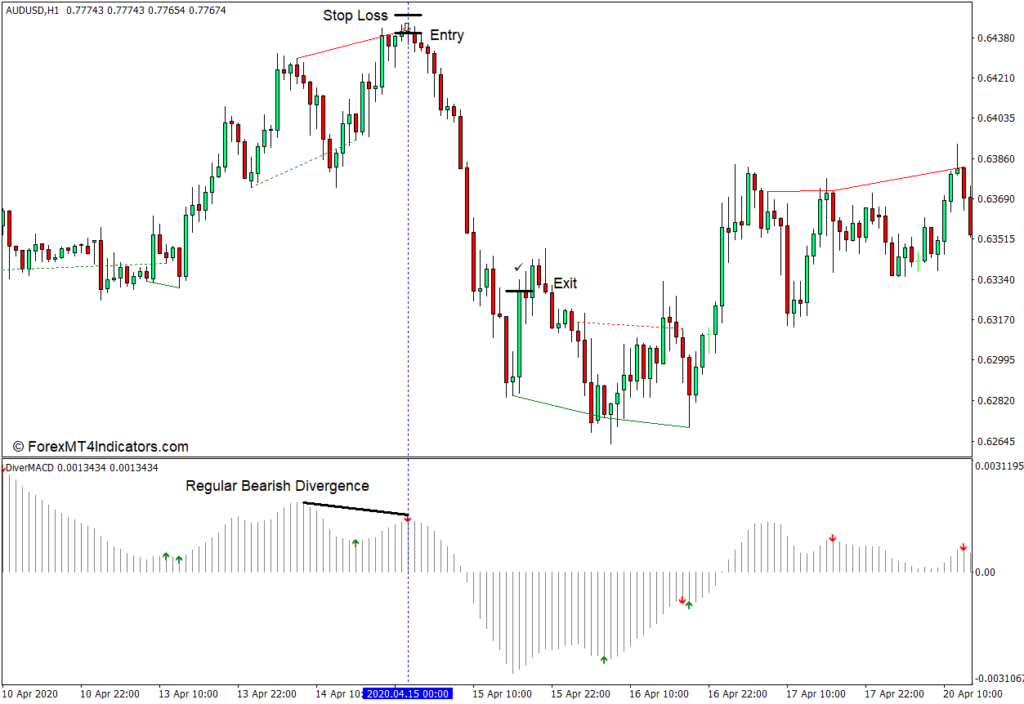The width and height of the screenshot is (1024, 704).
Task: Click the leftmost green up arrow in the MACD panel
Action: click(x=166, y=555)
